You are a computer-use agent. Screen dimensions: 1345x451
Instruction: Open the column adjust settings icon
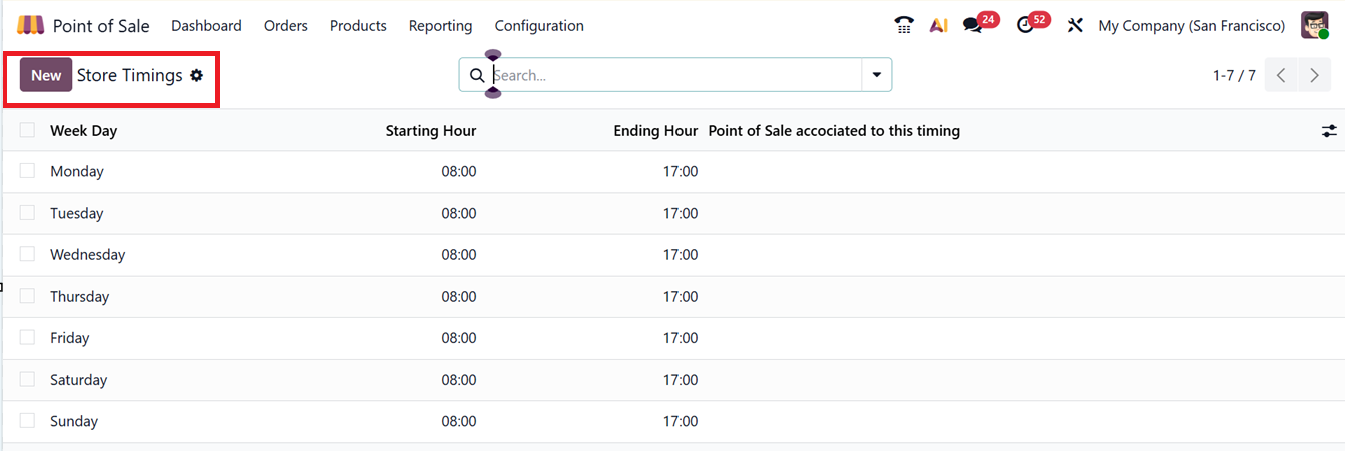coord(1329,131)
